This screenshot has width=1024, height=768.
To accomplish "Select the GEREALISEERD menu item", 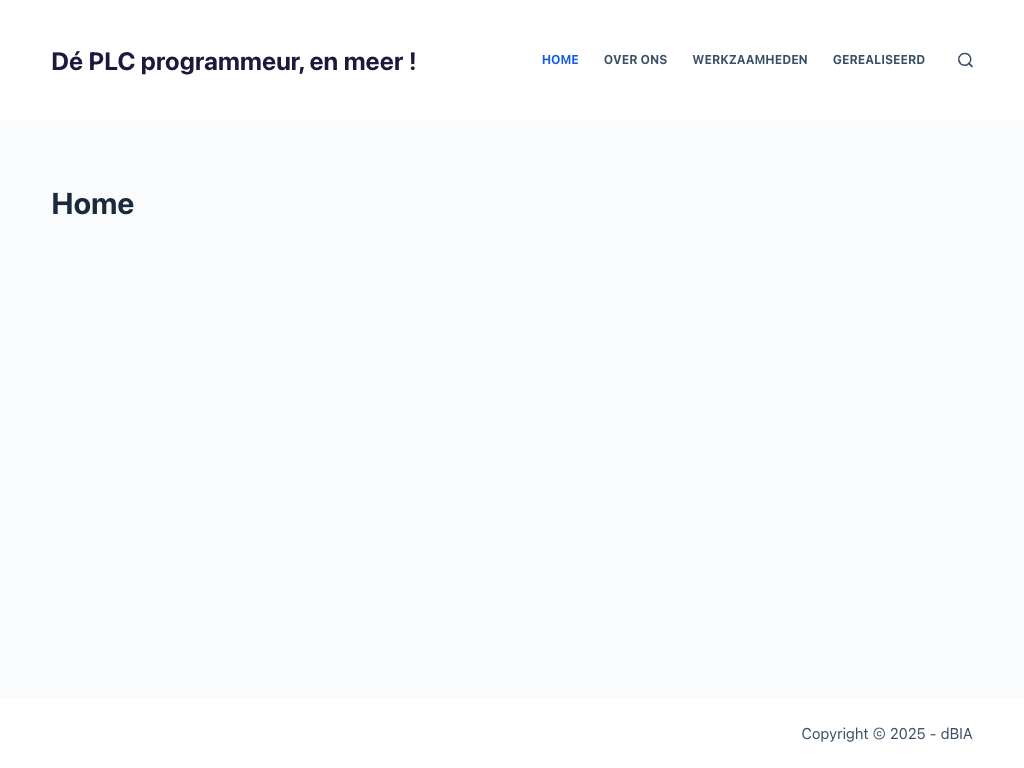I will (879, 60).
